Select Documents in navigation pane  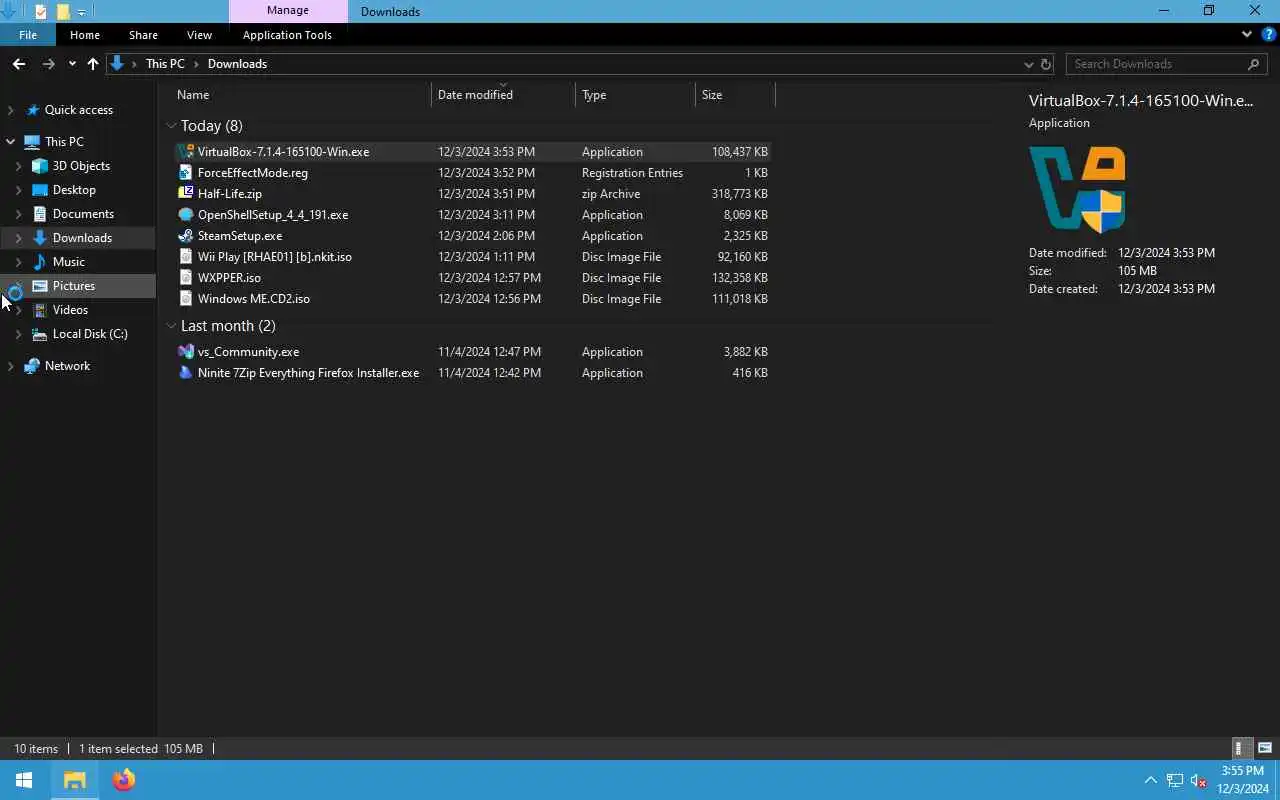pyautogui.click(x=83, y=214)
